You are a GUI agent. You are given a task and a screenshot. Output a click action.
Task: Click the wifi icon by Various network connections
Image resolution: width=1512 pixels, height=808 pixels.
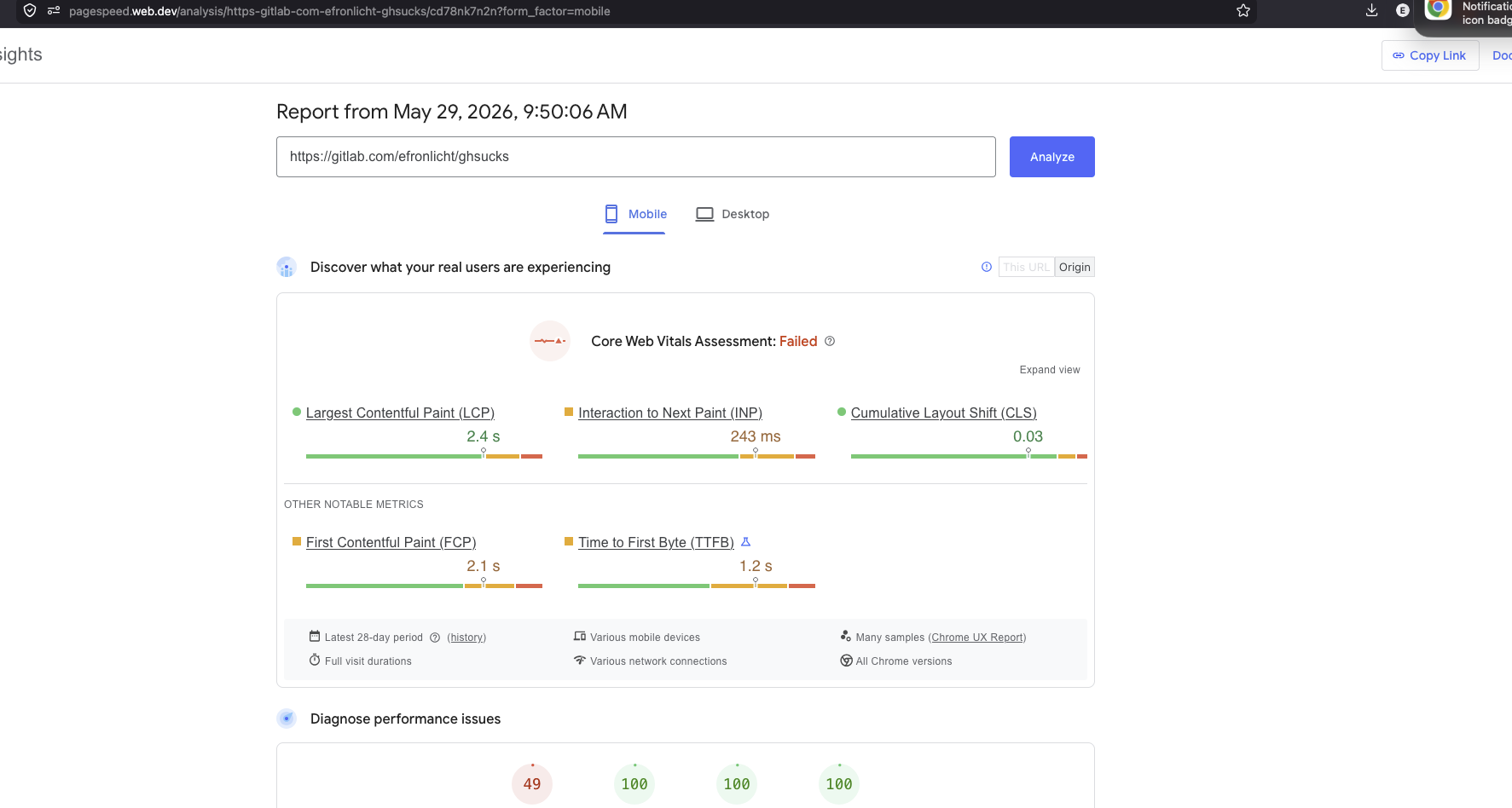click(580, 661)
